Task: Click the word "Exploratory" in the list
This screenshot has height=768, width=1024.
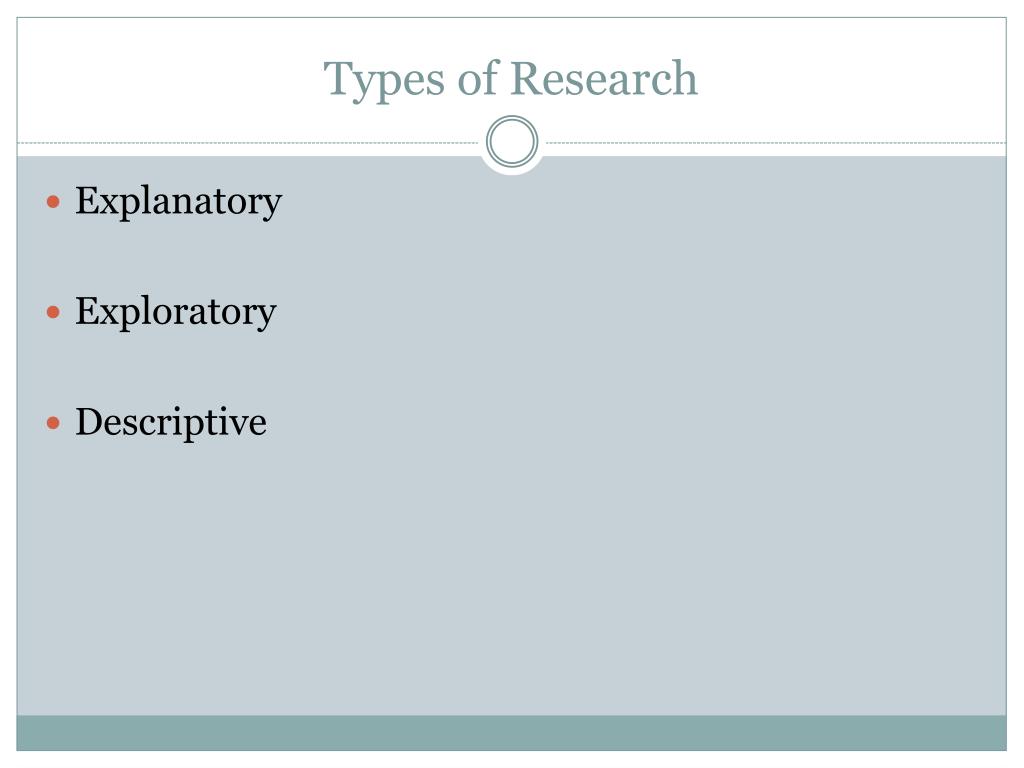Action: [x=176, y=312]
